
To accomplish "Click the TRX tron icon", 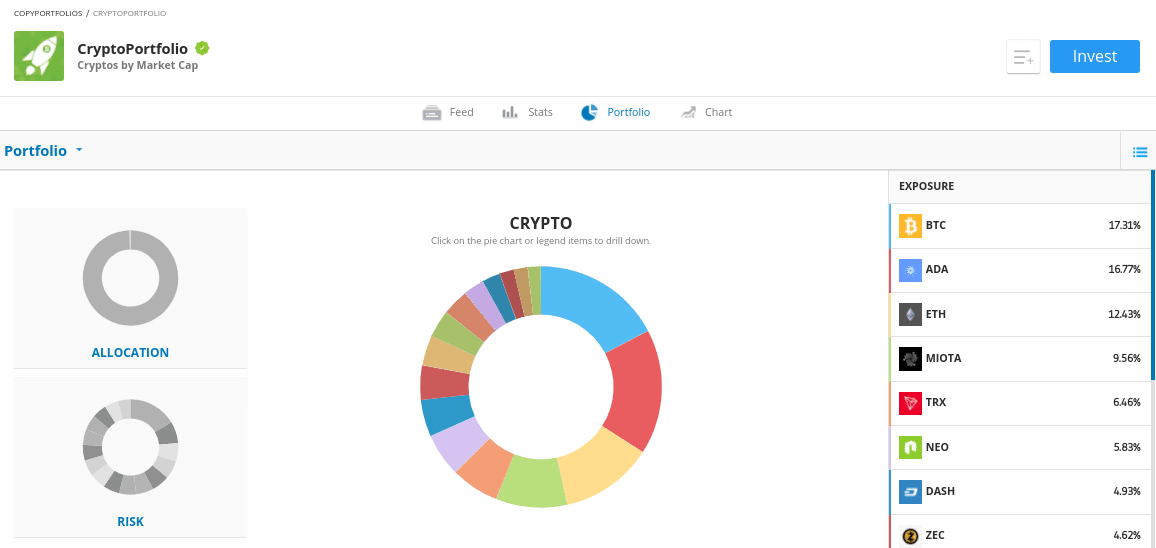I will coord(910,403).
